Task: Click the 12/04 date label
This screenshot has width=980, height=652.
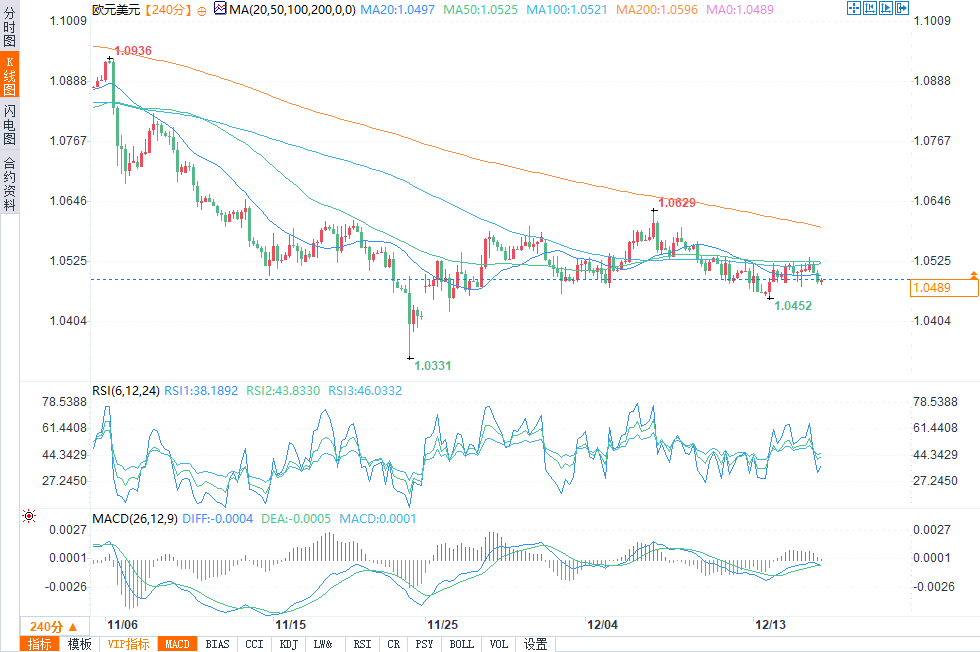Action: click(x=602, y=624)
